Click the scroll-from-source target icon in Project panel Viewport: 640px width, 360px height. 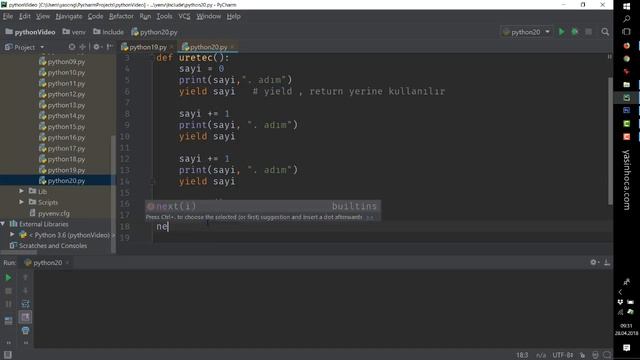pos(72,47)
